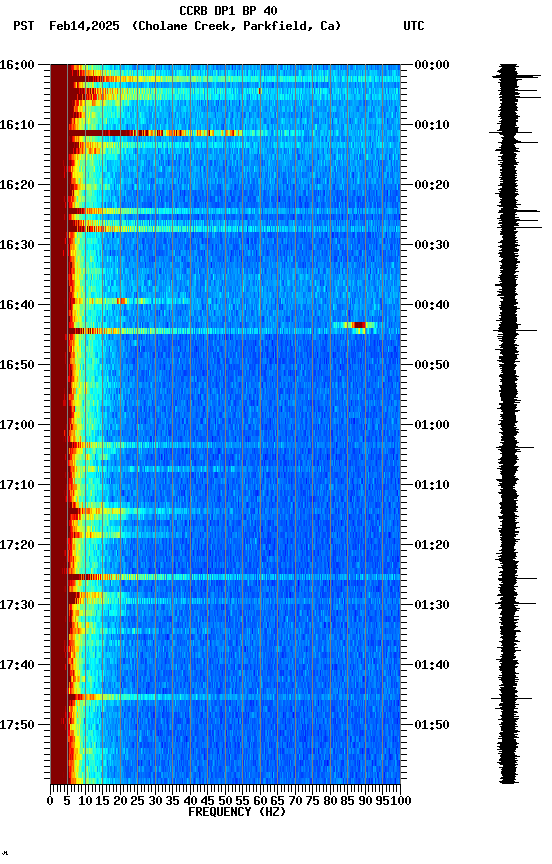Click the red 88 Hz spot near 00:43
This screenshot has height=864, width=552.
pos(359,325)
